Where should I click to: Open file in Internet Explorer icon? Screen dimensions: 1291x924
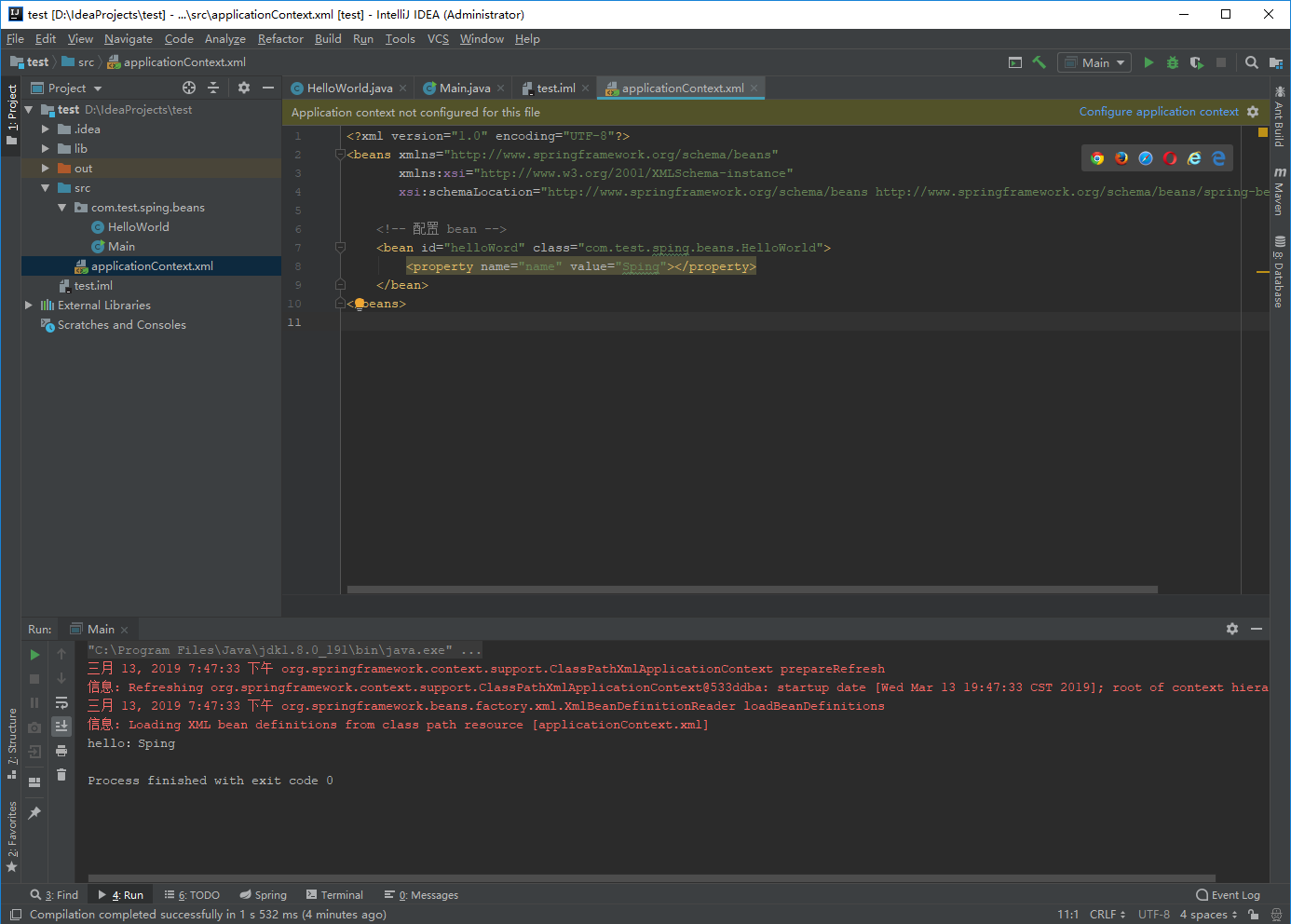pos(1194,158)
